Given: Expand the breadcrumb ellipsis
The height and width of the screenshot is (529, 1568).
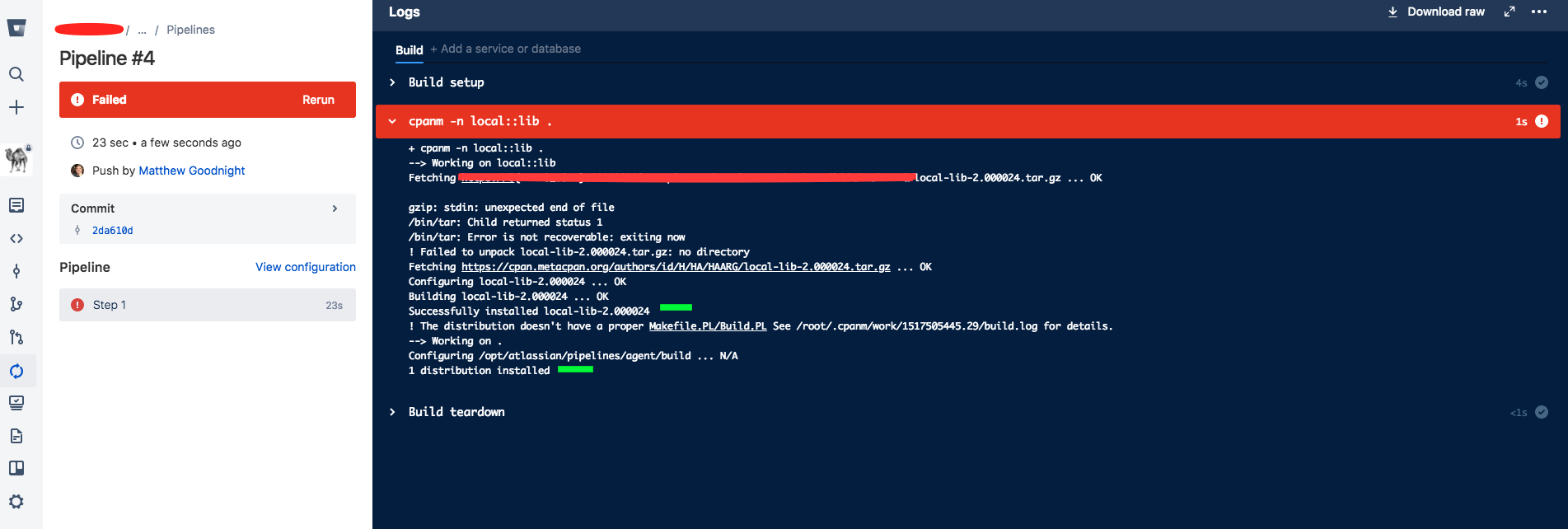Looking at the screenshot, I should (142, 30).
